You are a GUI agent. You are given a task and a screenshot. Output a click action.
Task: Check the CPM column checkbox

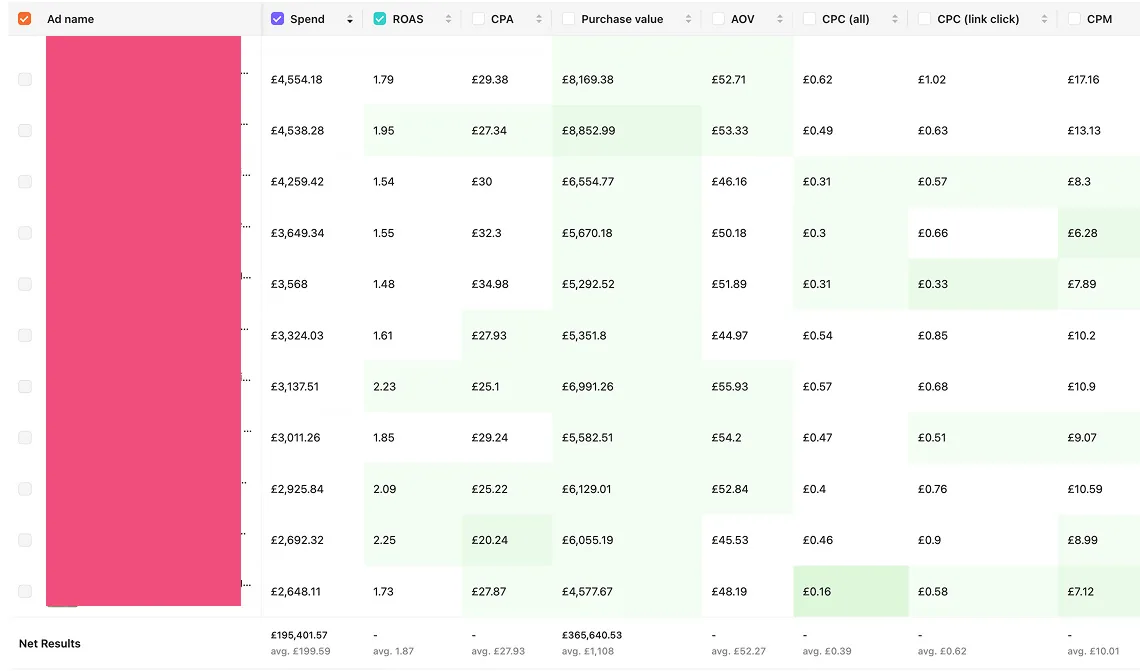1074,19
